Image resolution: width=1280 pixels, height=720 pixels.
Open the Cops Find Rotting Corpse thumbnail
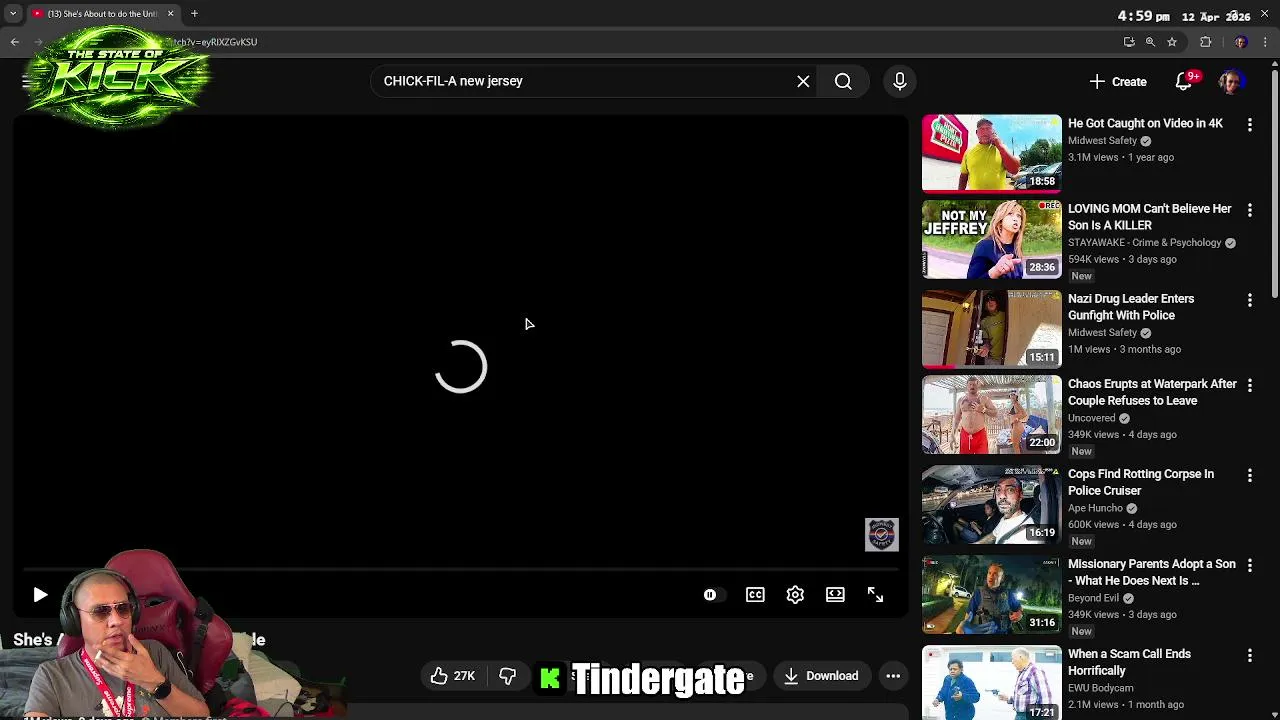(x=991, y=504)
